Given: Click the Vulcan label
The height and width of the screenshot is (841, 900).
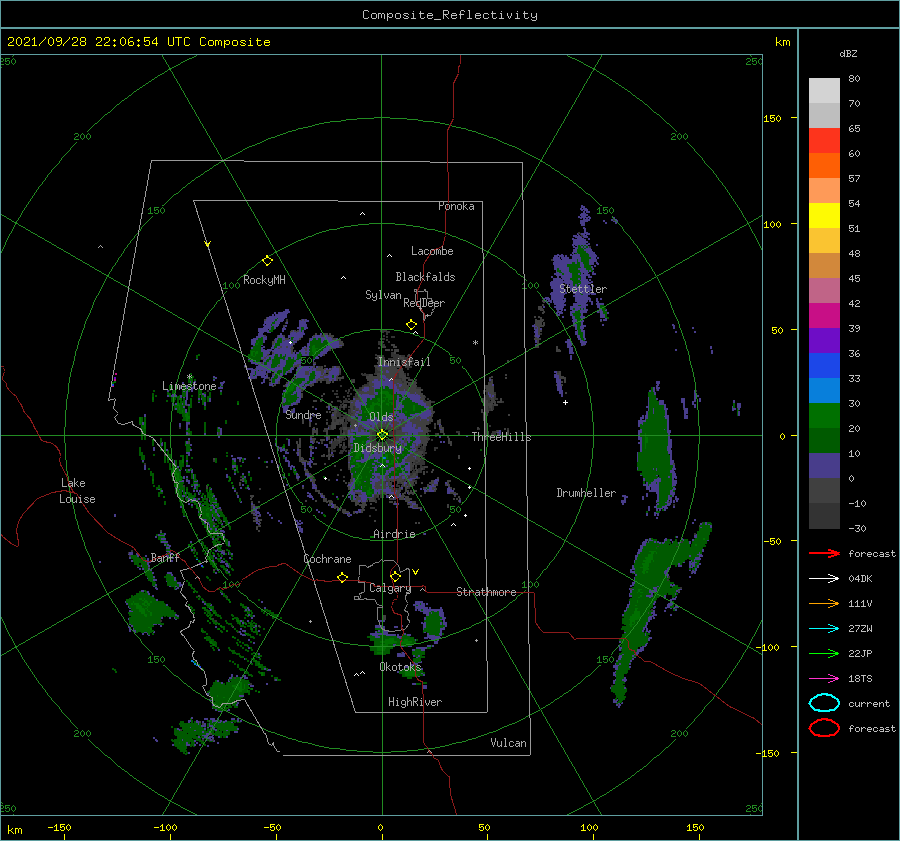Looking at the screenshot, I should click(509, 743).
